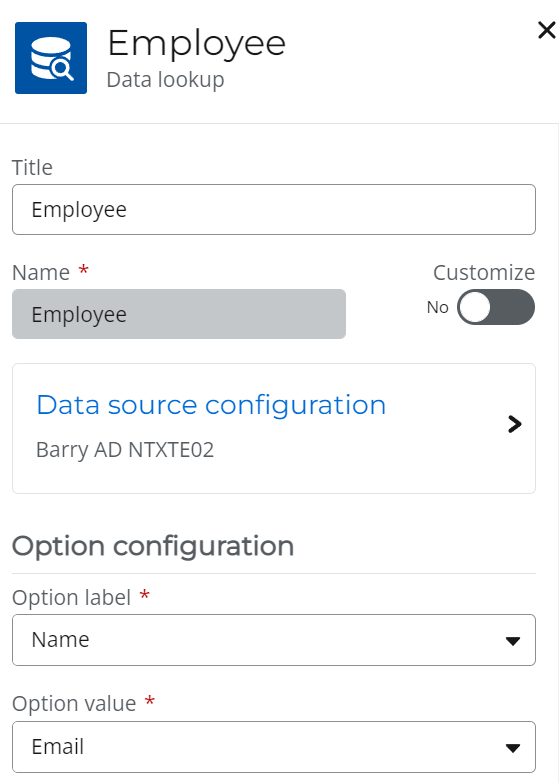Toggle the Customize name switch

click(496, 307)
